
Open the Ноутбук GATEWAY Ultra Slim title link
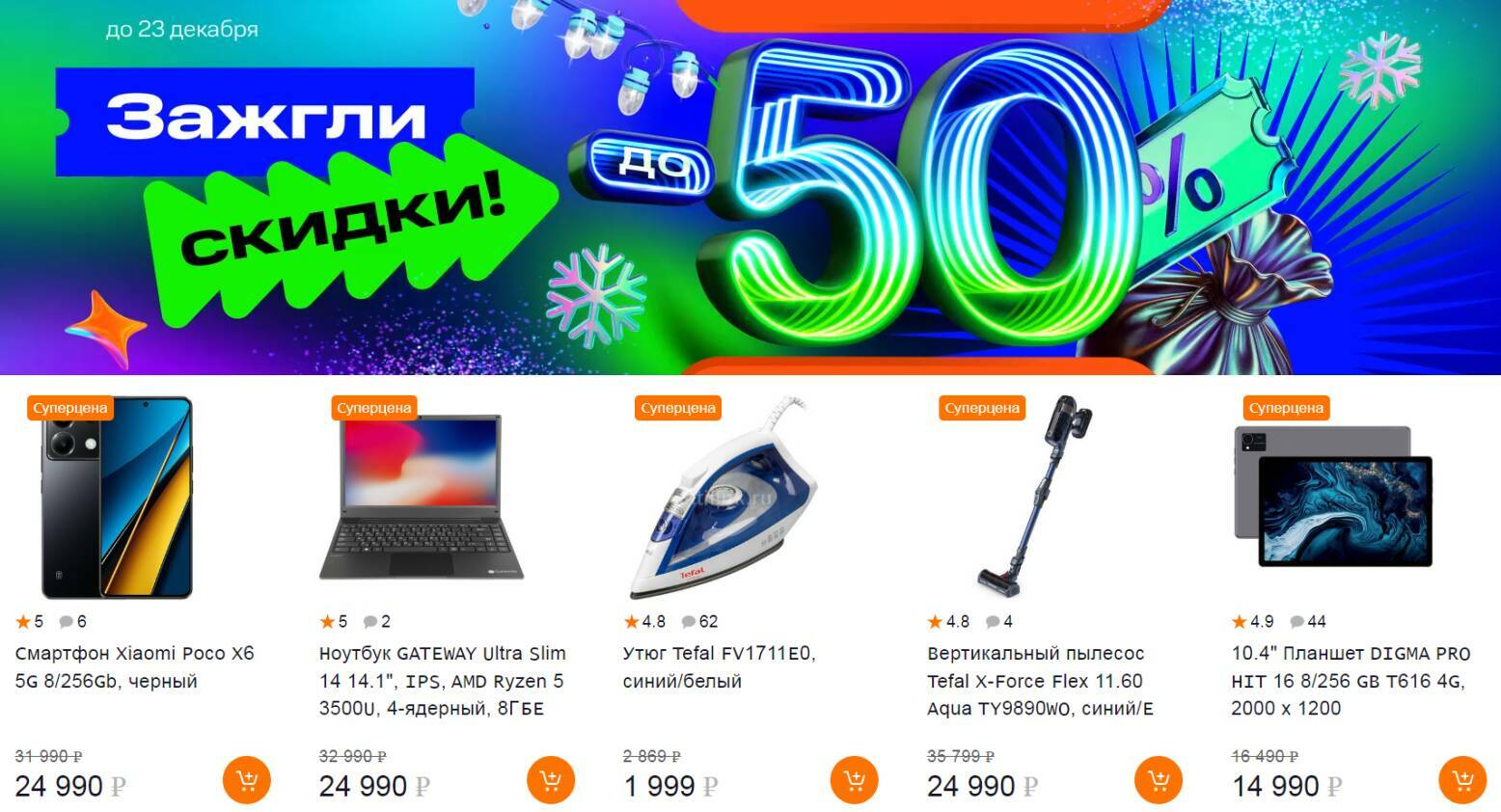pos(443,681)
